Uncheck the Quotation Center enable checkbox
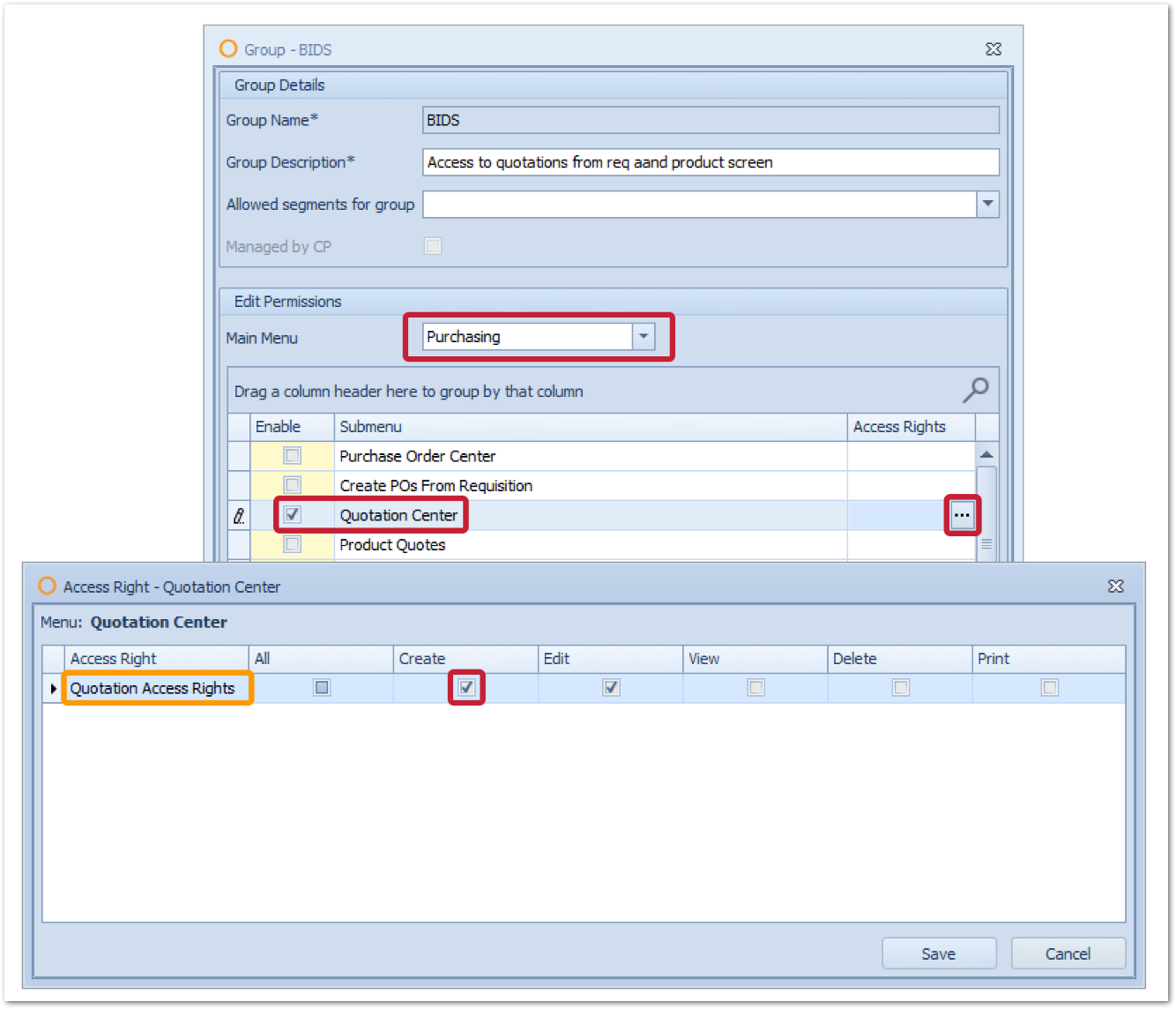The image size is (1176, 1009). click(x=292, y=514)
